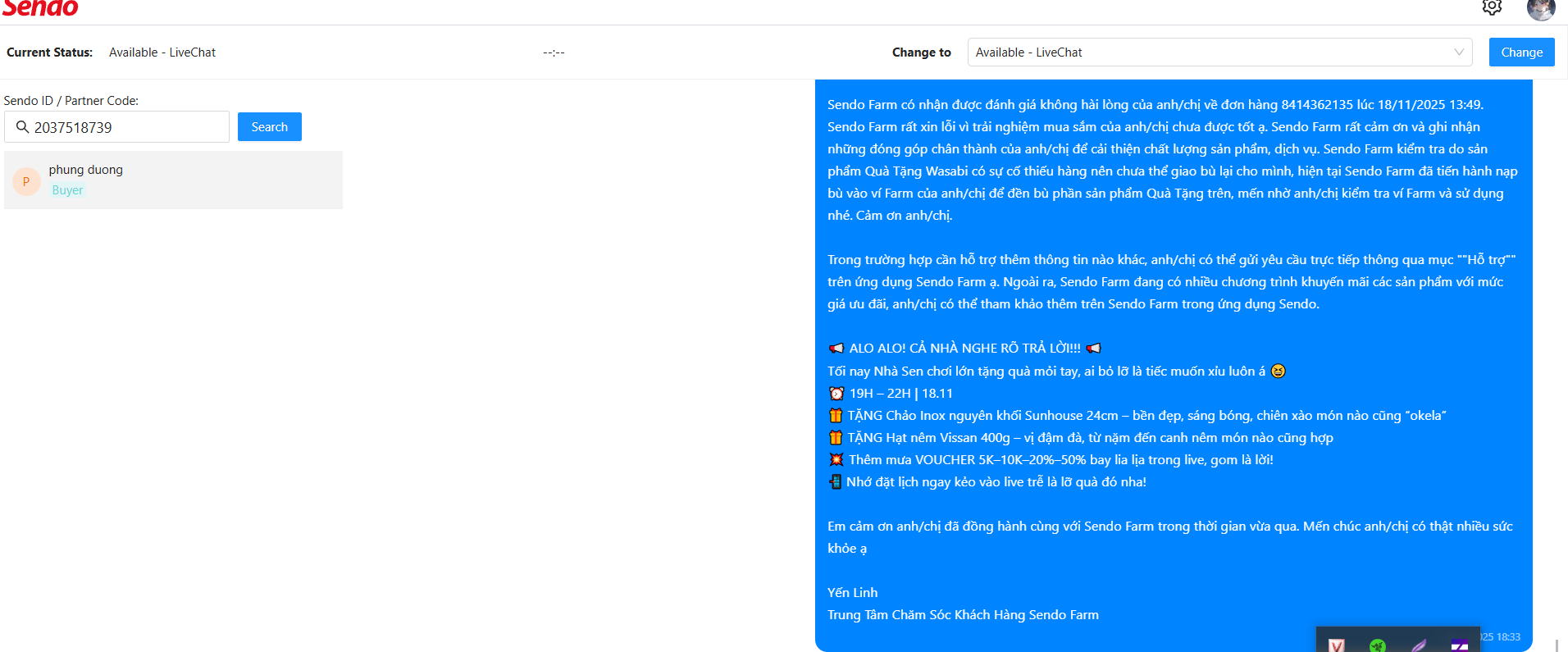Click the orange P avatar of phung duong
The image size is (1568, 652).
coord(26,181)
